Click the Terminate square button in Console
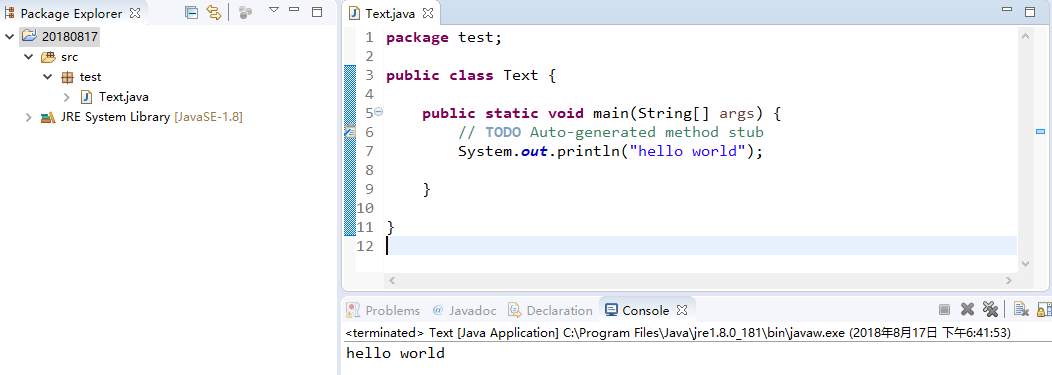 pyautogui.click(x=944, y=309)
